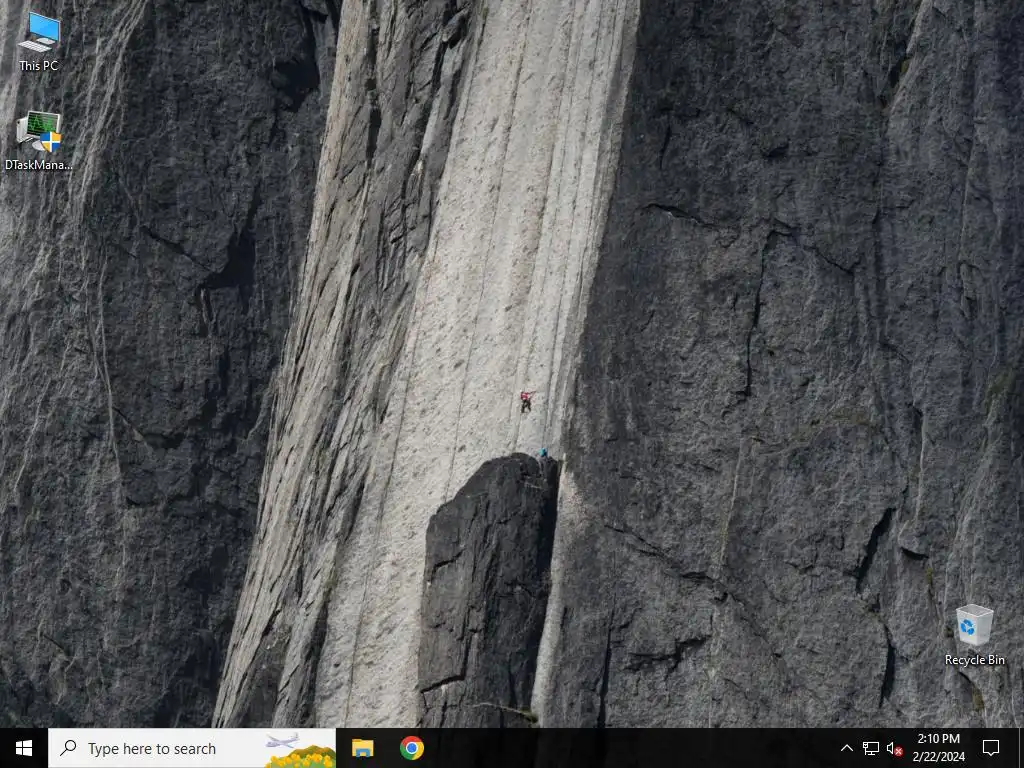1024x768 pixels.
Task: Open File Explorer from taskbar
Action: [362, 748]
